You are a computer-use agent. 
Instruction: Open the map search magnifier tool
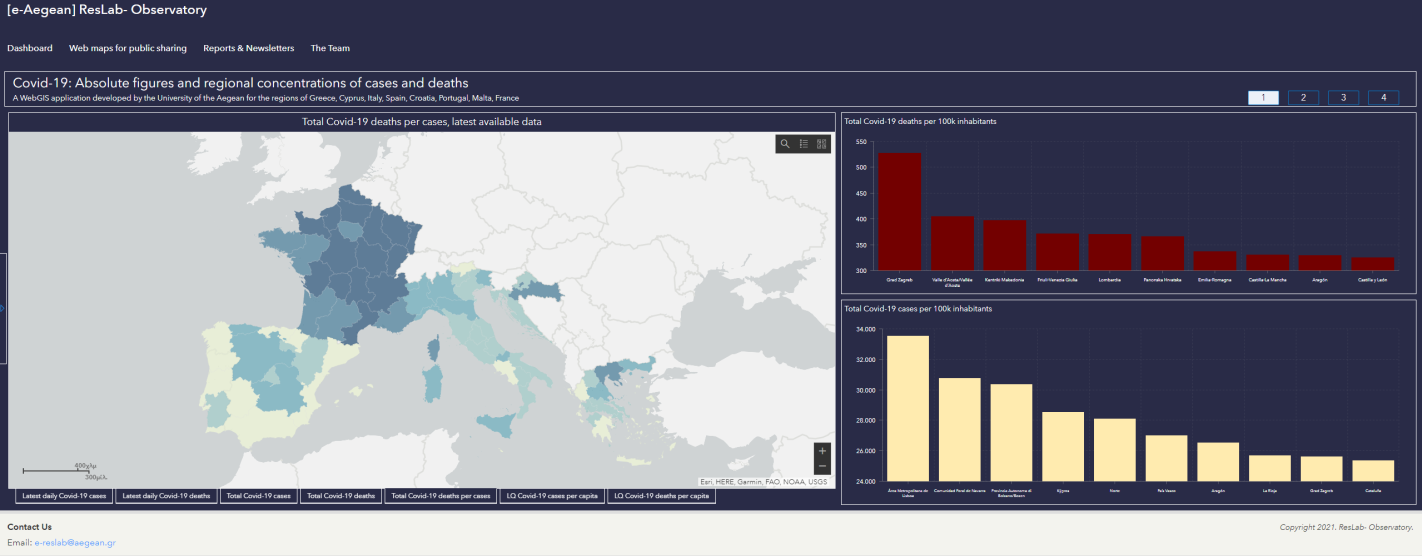point(785,144)
